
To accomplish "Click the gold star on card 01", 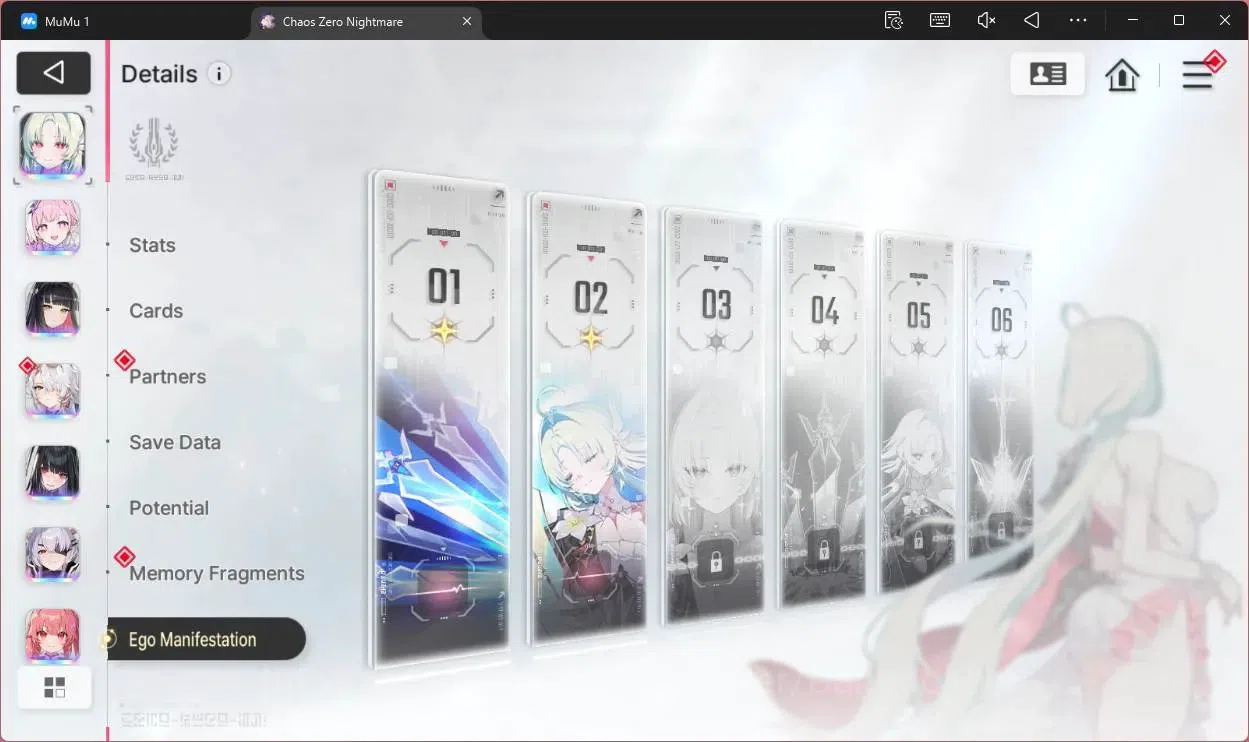I will (444, 329).
